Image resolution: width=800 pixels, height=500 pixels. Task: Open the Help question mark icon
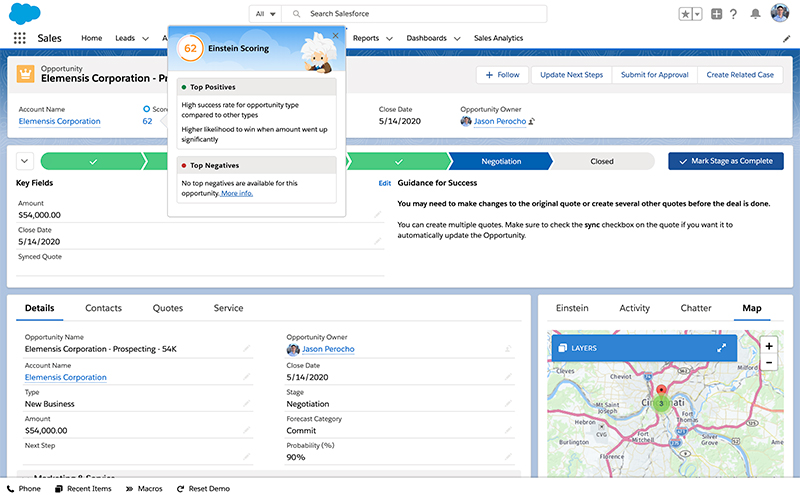(x=734, y=14)
